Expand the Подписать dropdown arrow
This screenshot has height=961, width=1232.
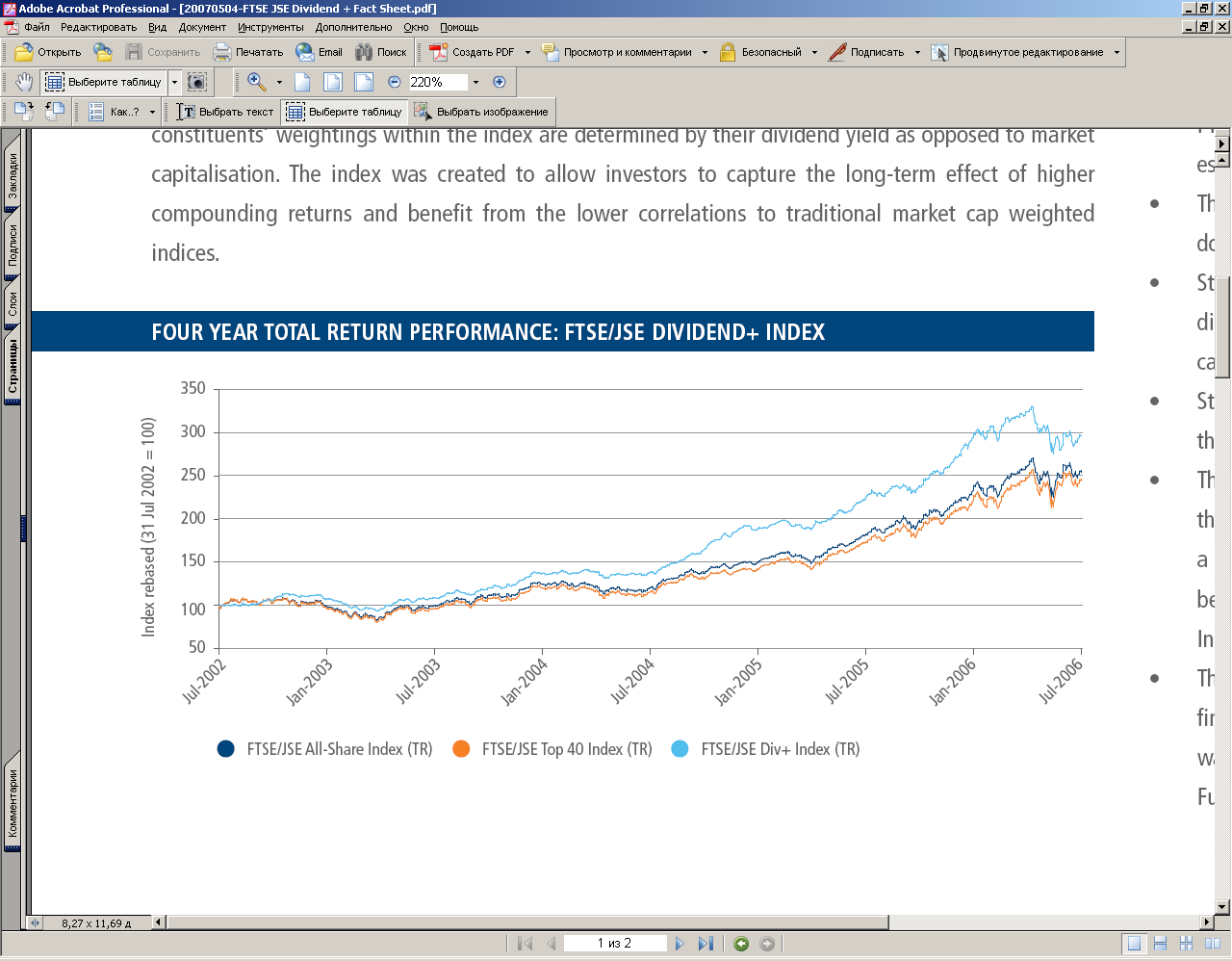click(917, 52)
